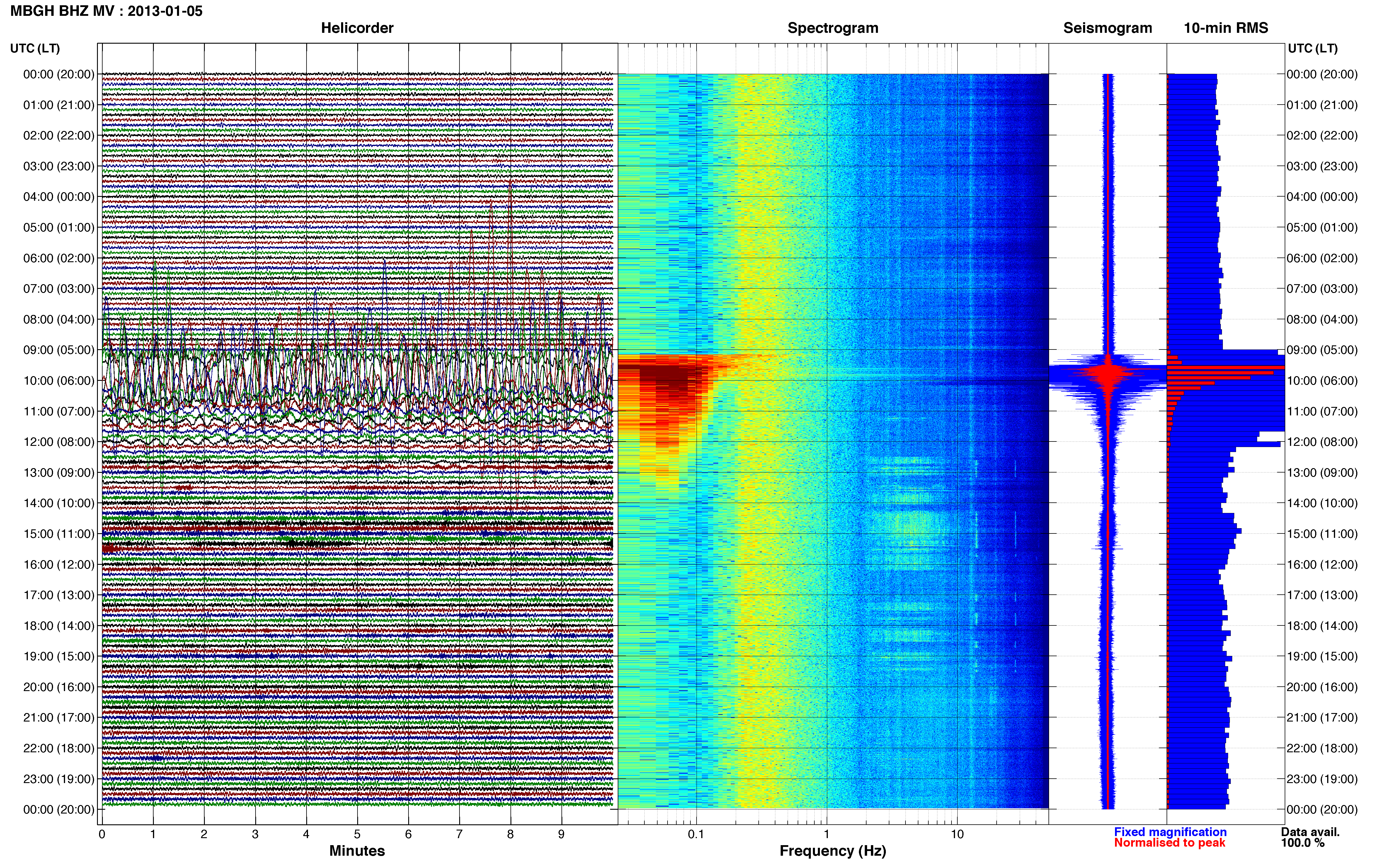
Task: Click left time label '11:00 (07:00)'
Action: (x=59, y=411)
